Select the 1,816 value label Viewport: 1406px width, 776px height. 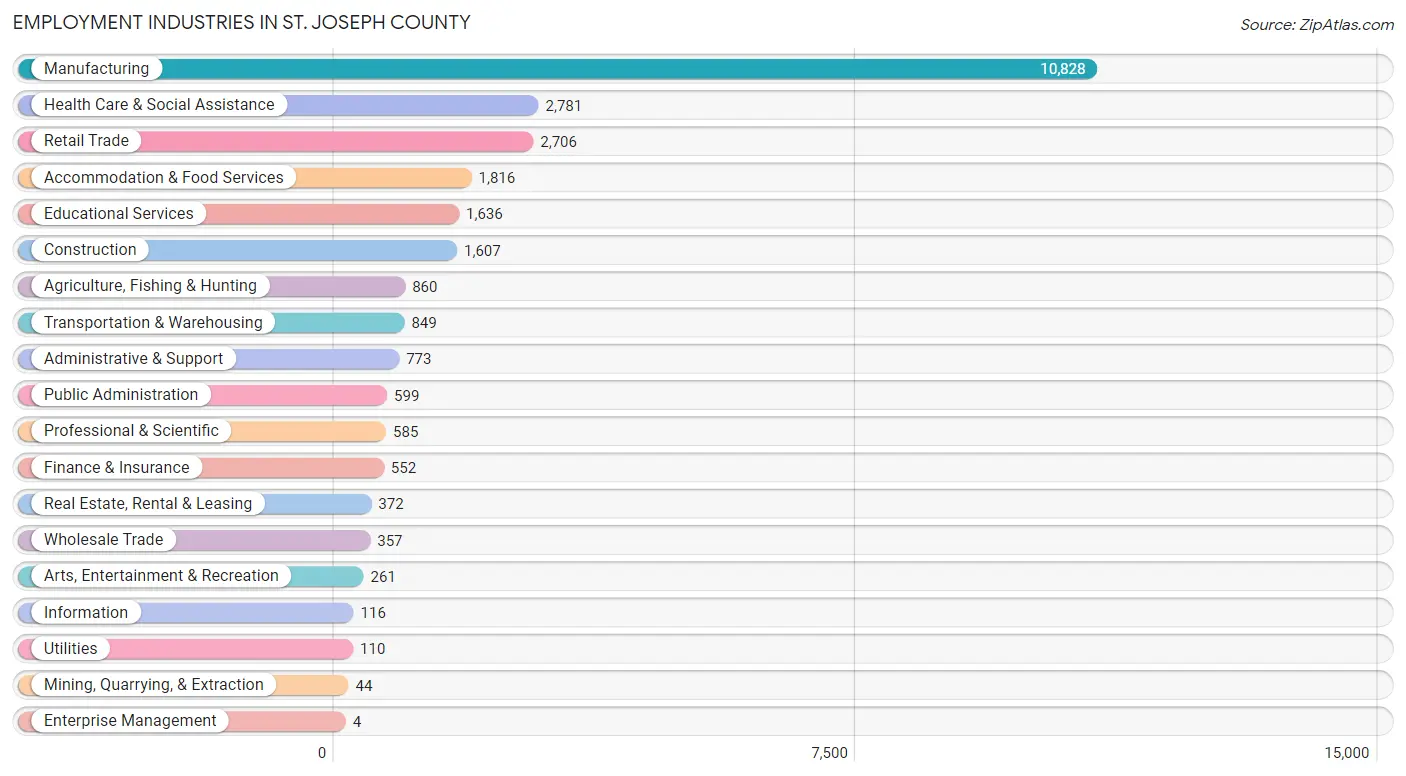point(496,178)
